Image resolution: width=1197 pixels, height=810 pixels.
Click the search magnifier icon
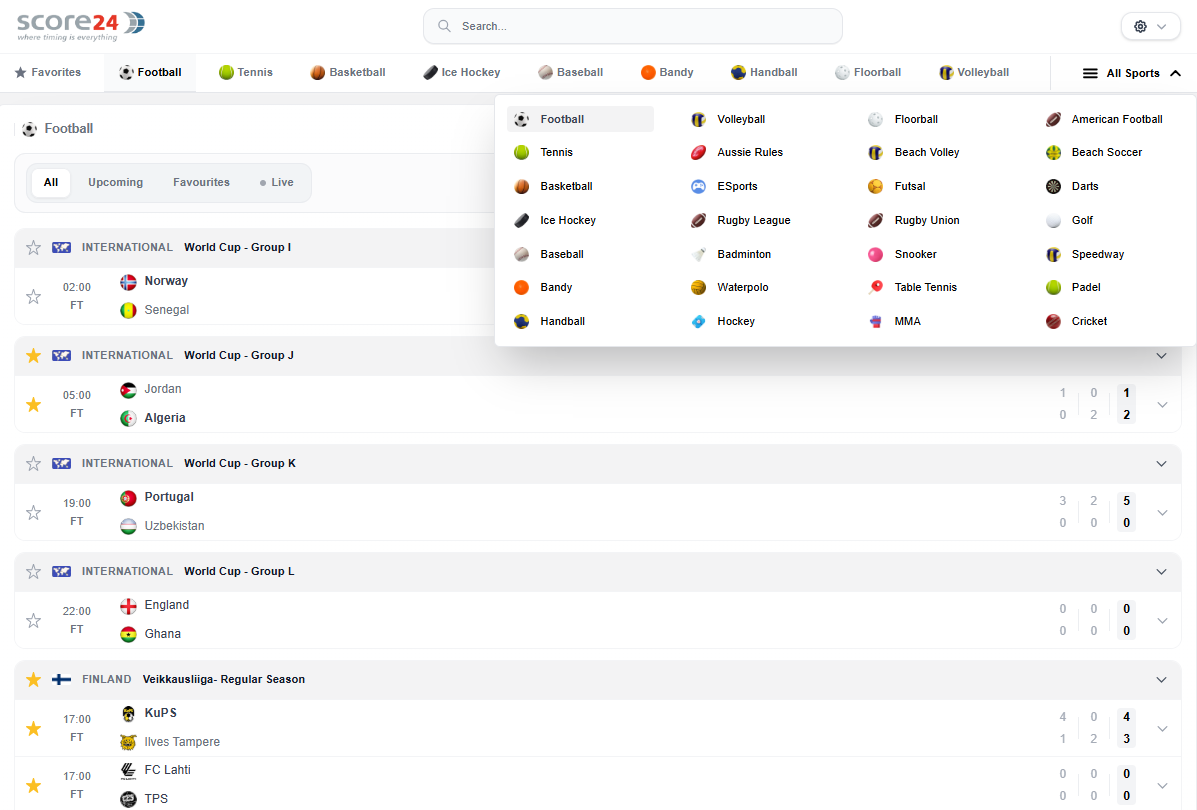pos(444,26)
